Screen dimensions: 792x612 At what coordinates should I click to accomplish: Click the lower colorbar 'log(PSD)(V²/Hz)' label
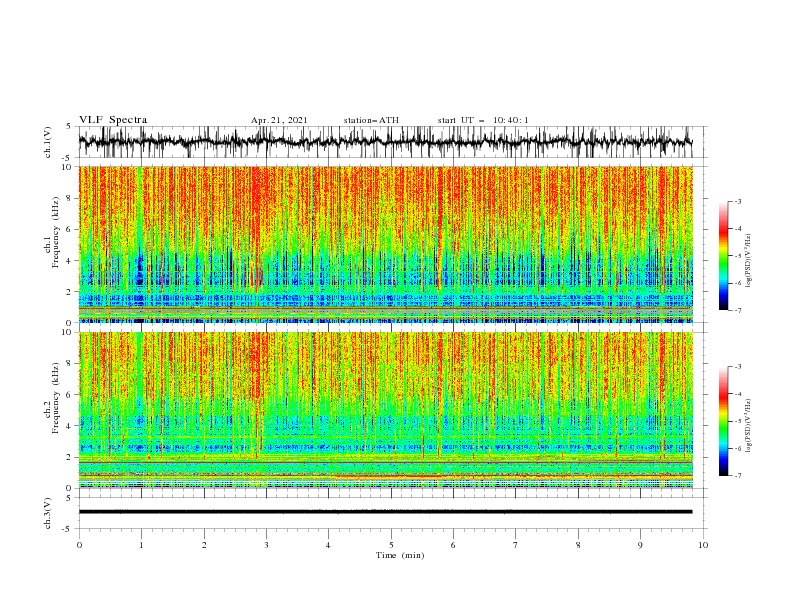(x=748, y=426)
